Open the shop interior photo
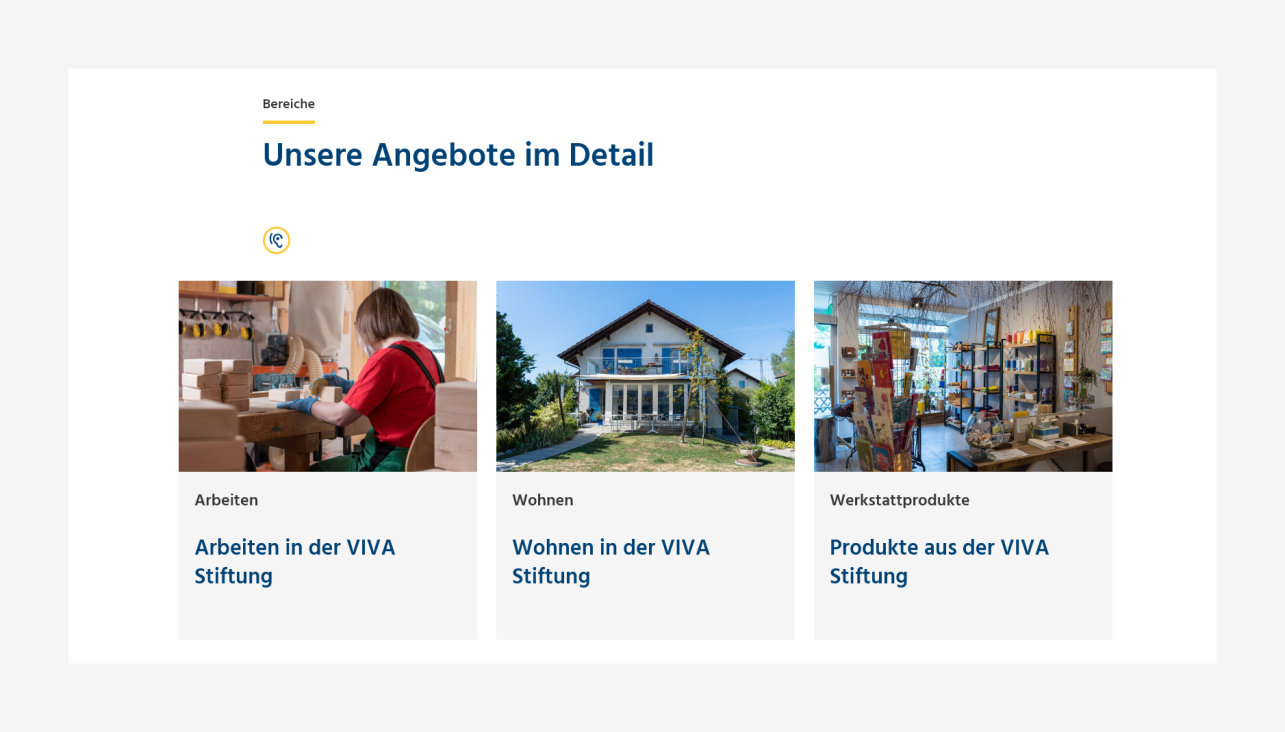Screen dimensions: 1285x732 click(x=963, y=376)
